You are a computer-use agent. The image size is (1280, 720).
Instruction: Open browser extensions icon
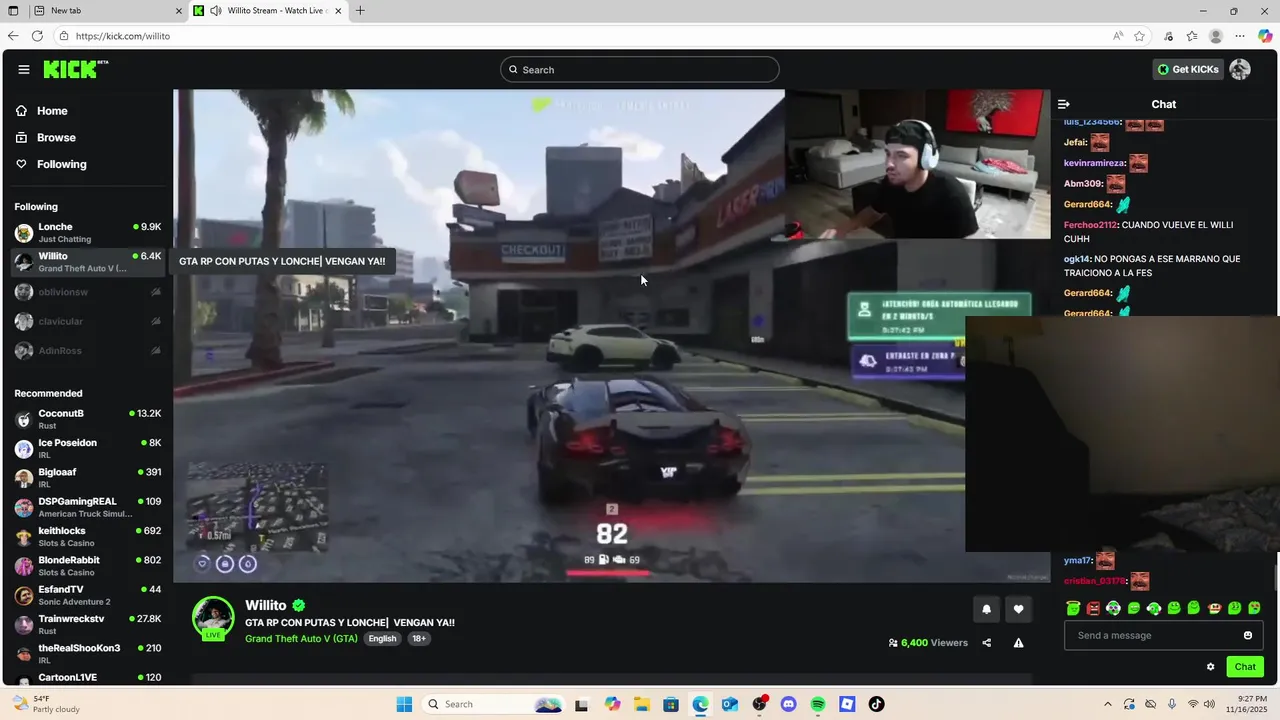coord(1168,36)
